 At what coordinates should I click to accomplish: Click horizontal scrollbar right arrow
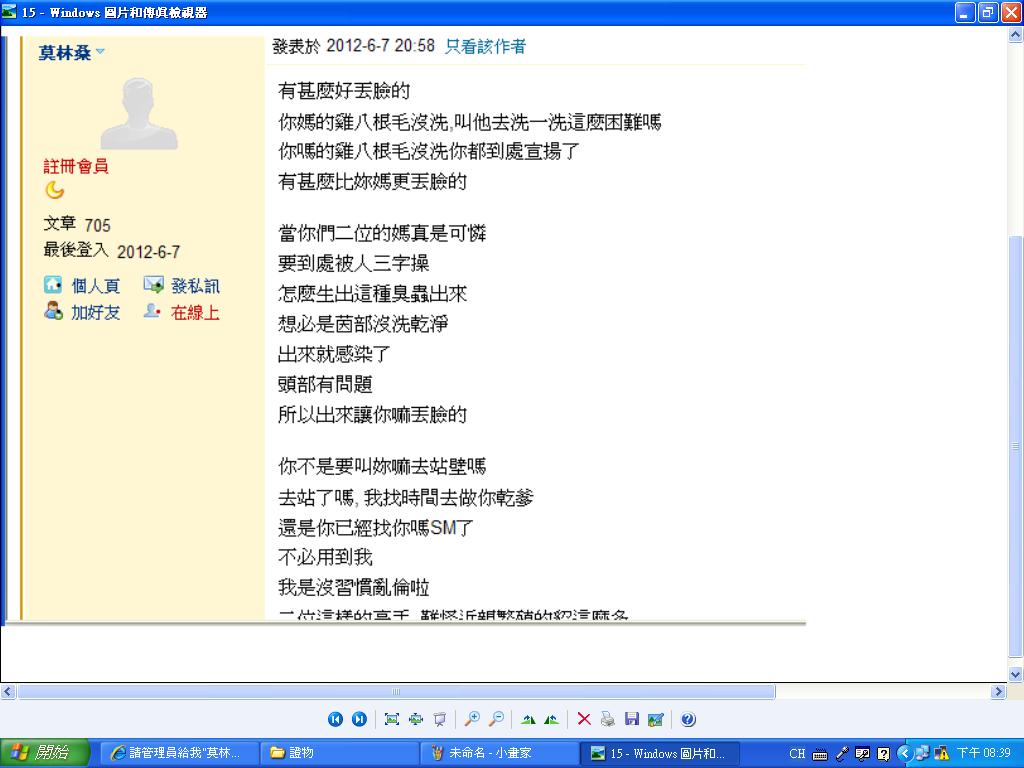click(x=998, y=692)
